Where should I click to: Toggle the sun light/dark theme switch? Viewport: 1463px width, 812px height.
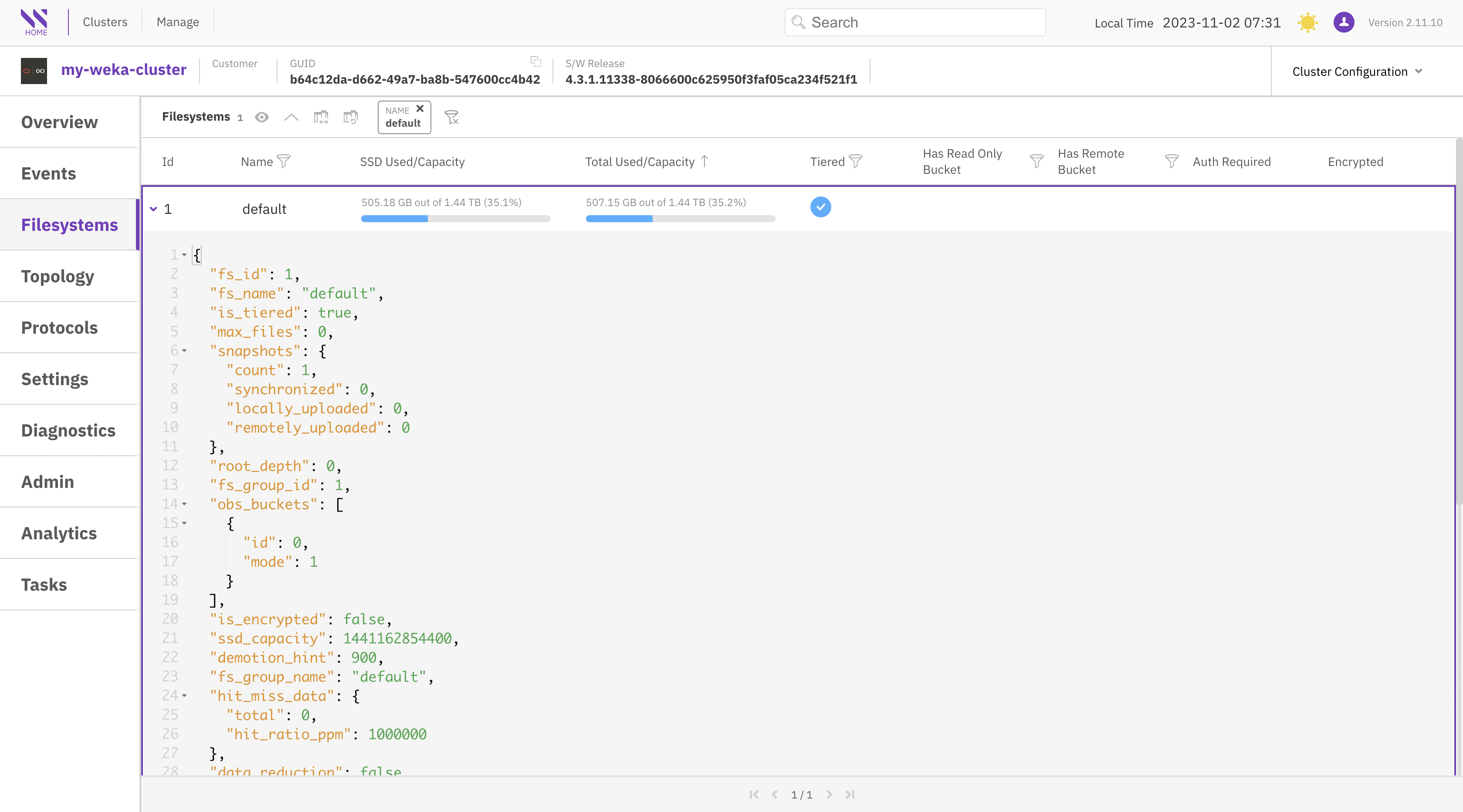pos(1307,22)
